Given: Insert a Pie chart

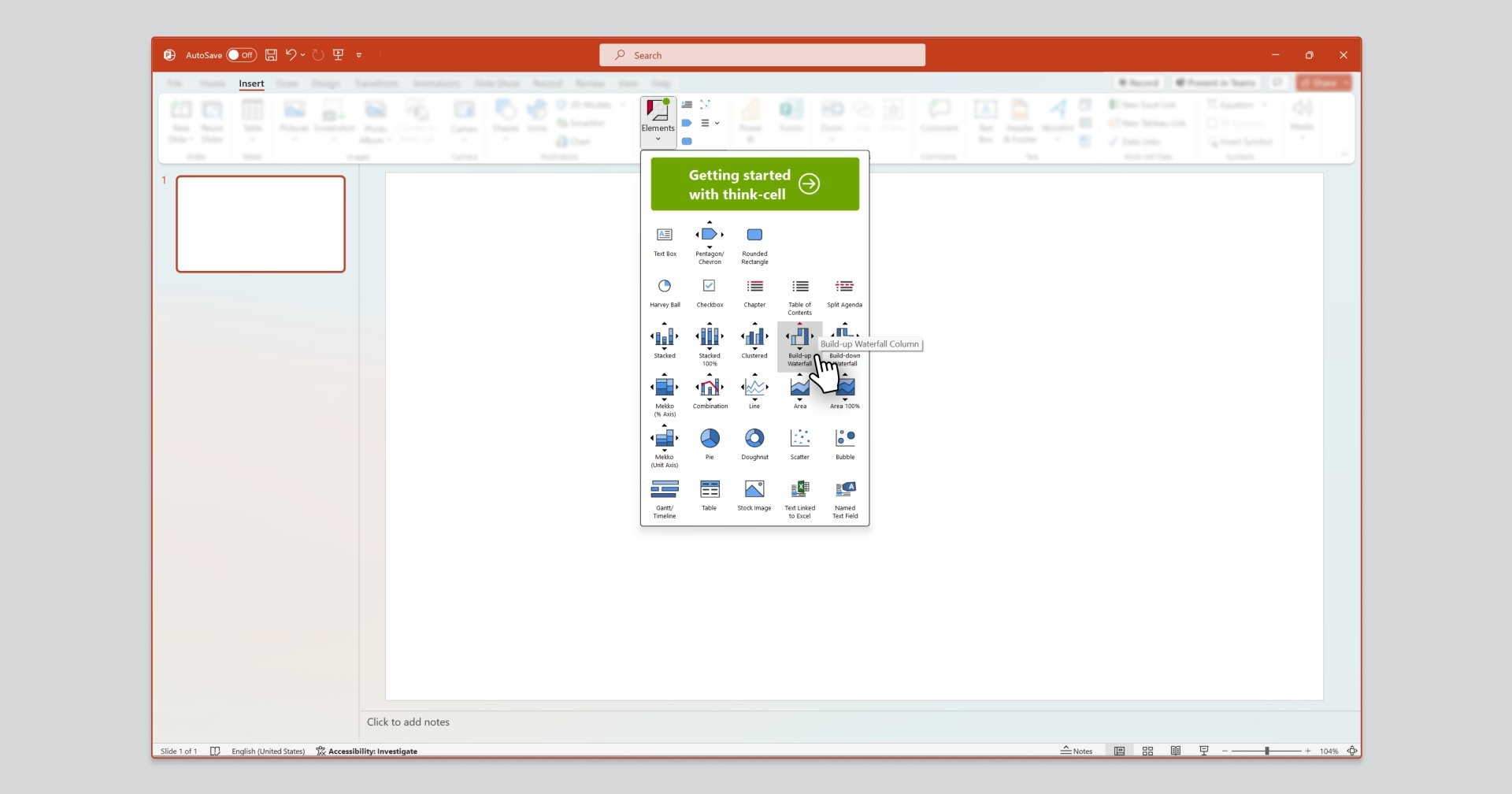Looking at the screenshot, I should click(x=710, y=443).
